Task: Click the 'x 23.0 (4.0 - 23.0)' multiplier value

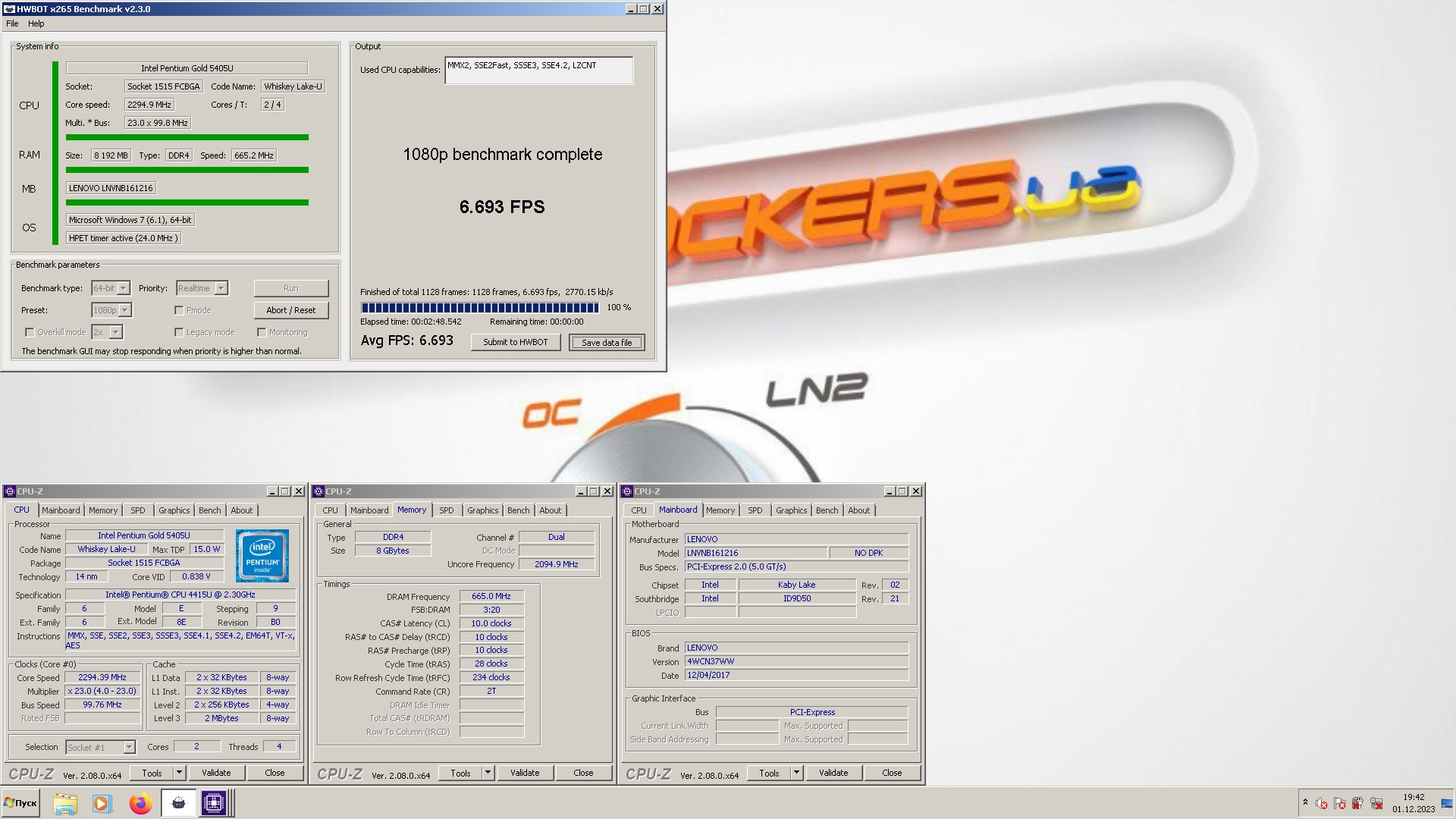Action: [102, 691]
